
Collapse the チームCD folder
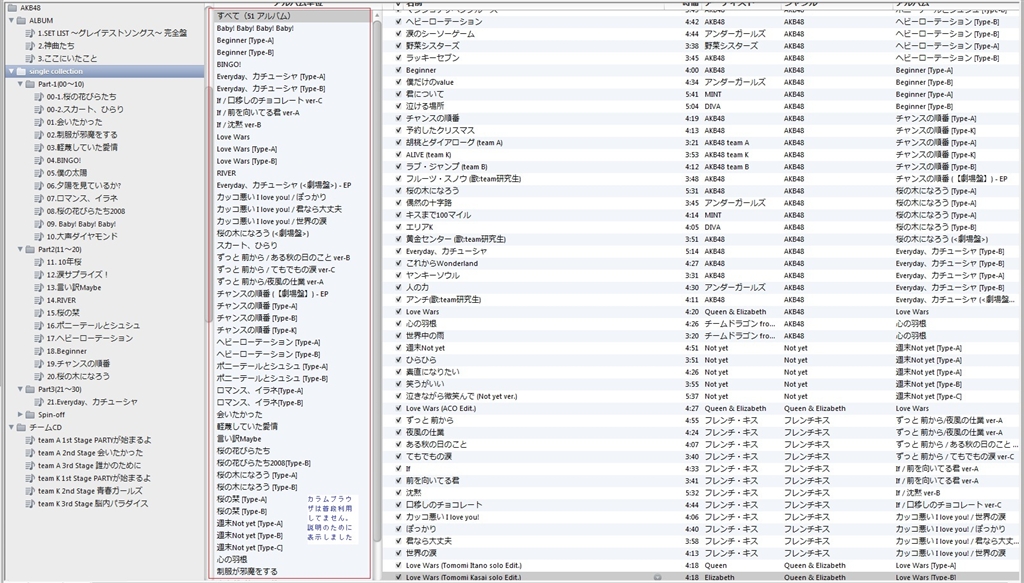point(12,428)
